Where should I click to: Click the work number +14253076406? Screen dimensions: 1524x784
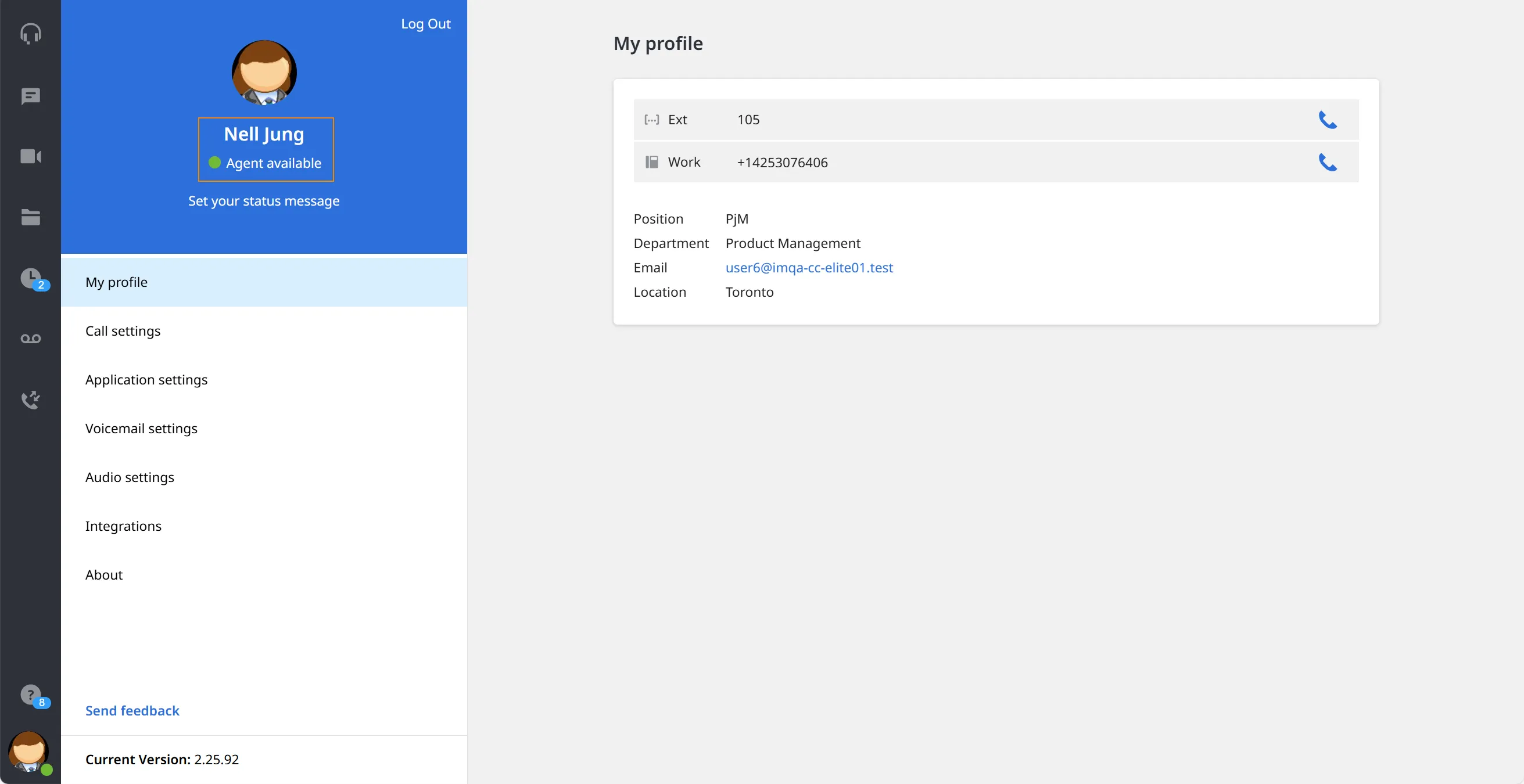pyautogui.click(x=782, y=163)
